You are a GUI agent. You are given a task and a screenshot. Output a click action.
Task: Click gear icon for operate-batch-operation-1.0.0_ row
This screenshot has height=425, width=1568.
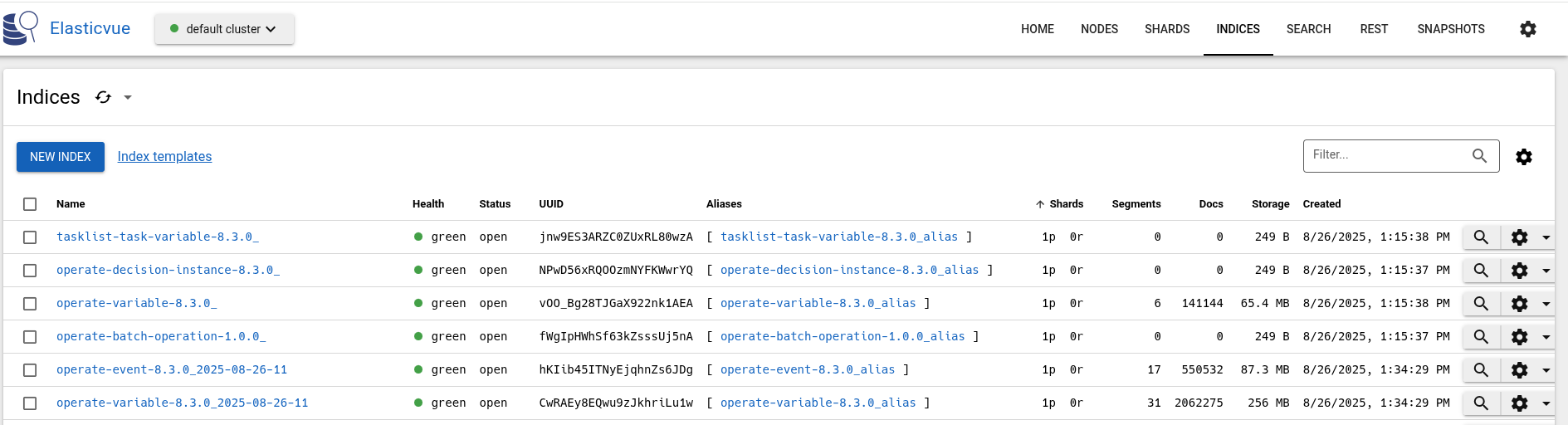click(x=1520, y=337)
